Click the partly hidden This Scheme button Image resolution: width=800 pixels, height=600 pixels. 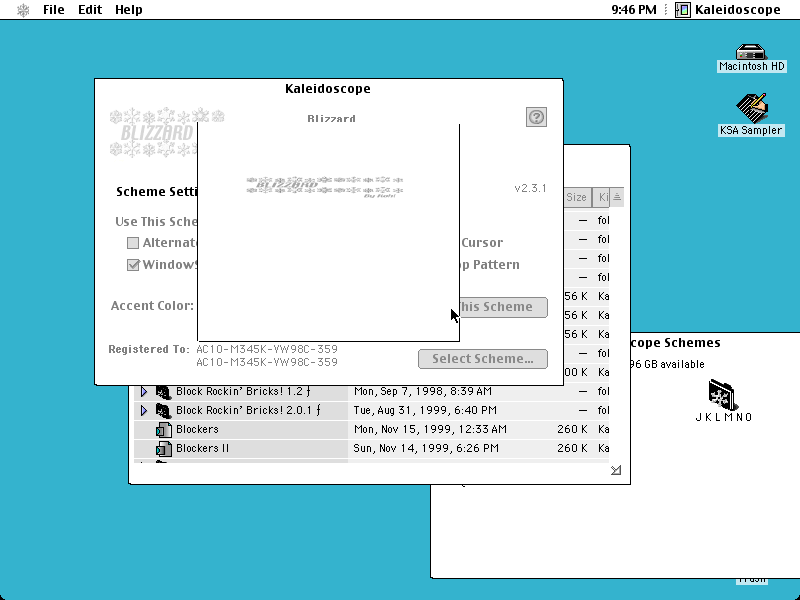(504, 307)
